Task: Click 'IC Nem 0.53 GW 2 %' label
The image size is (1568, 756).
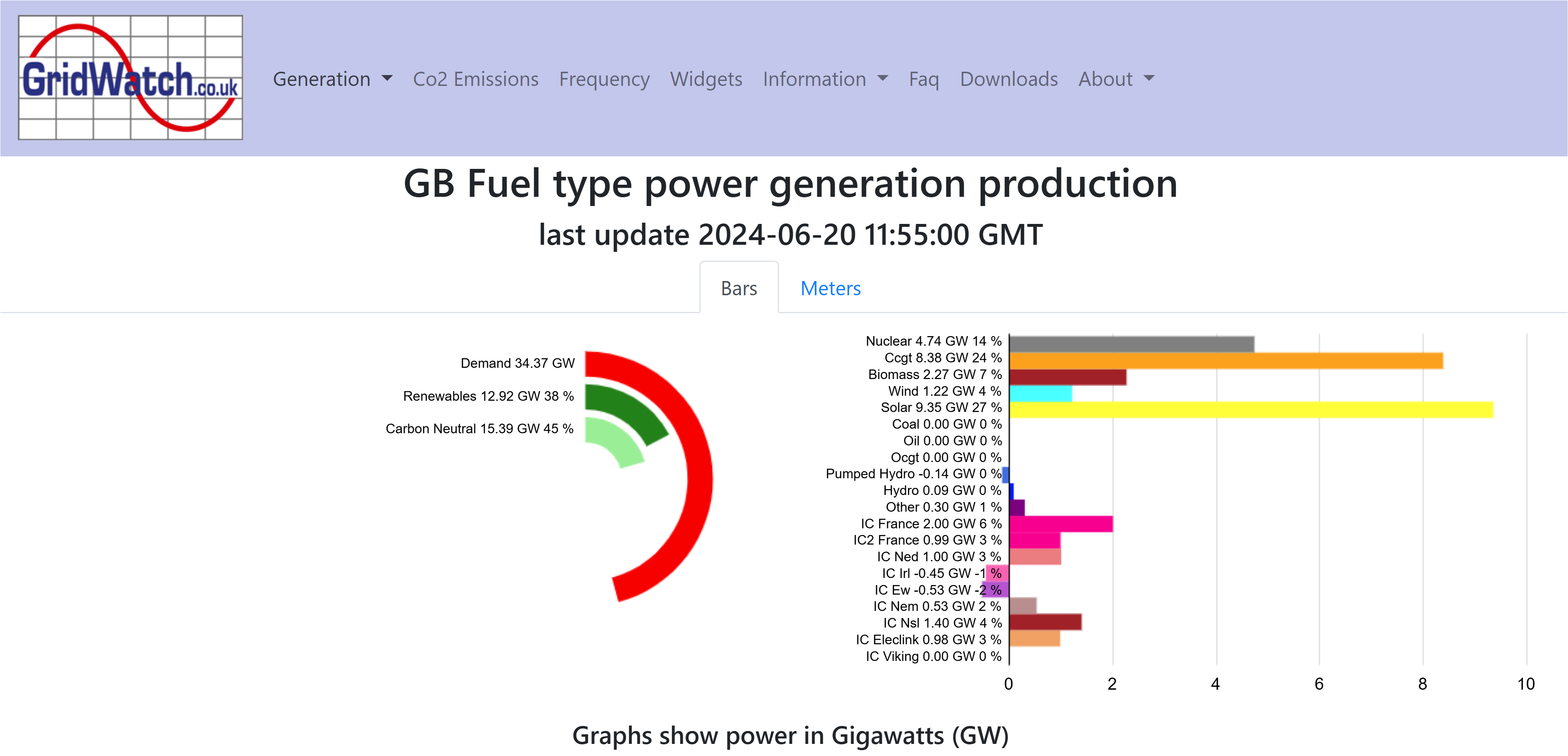Action: (937, 606)
